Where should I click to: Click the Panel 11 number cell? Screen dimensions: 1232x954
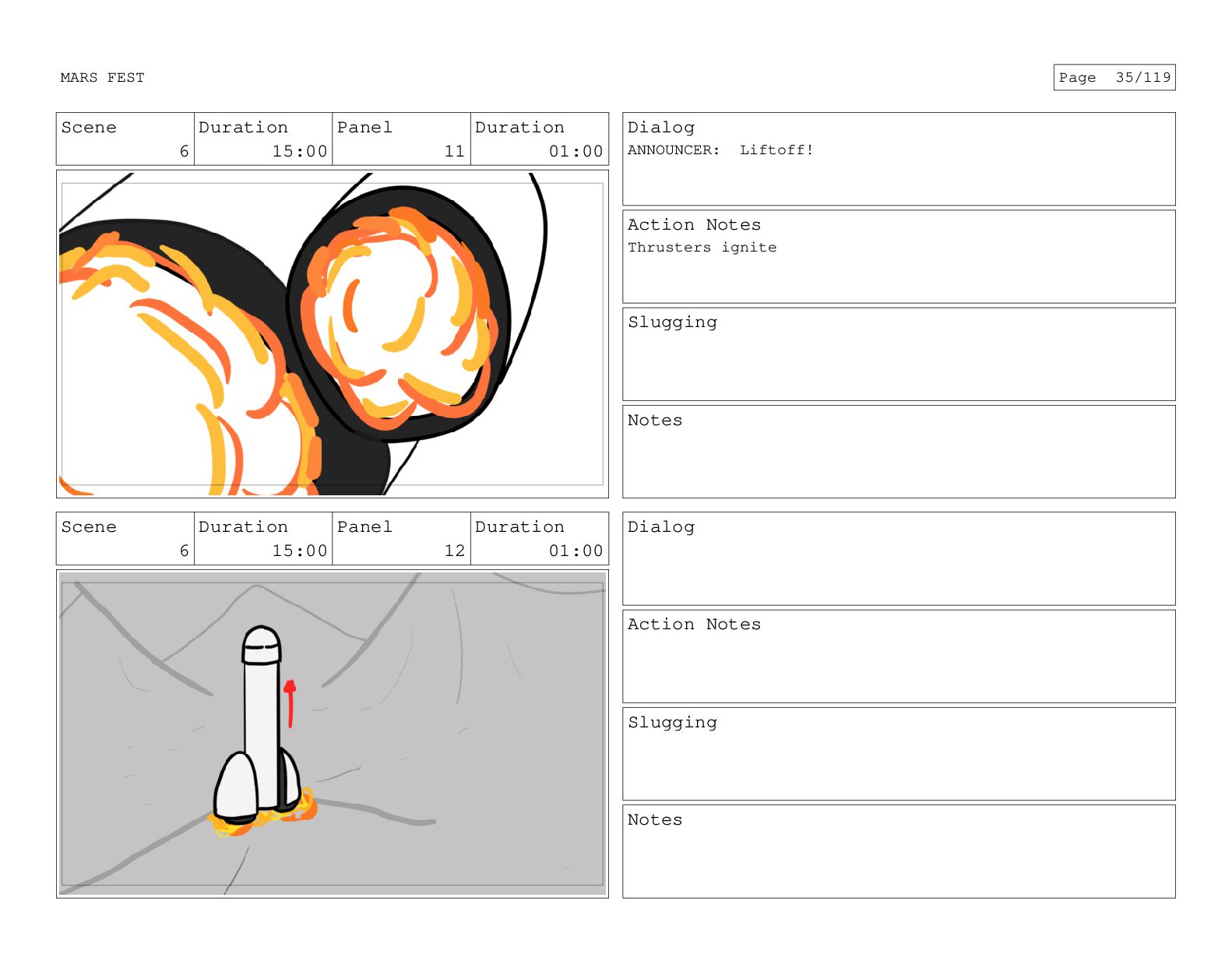pyautogui.click(x=401, y=139)
